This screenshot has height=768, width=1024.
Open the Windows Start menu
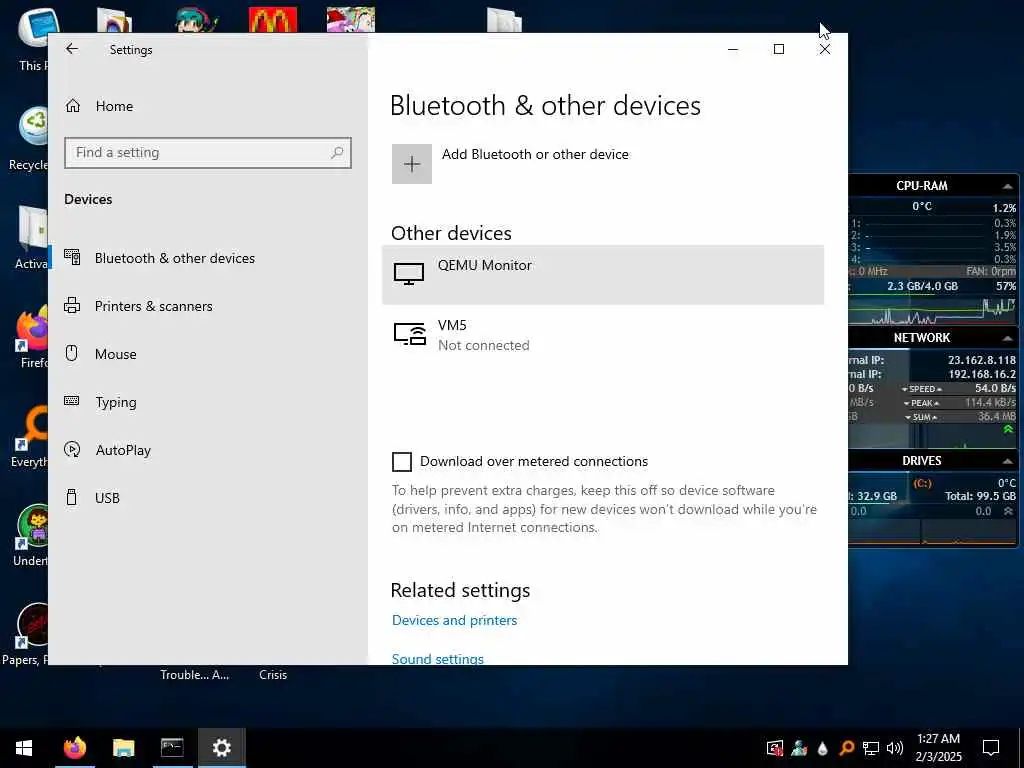click(x=24, y=748)
